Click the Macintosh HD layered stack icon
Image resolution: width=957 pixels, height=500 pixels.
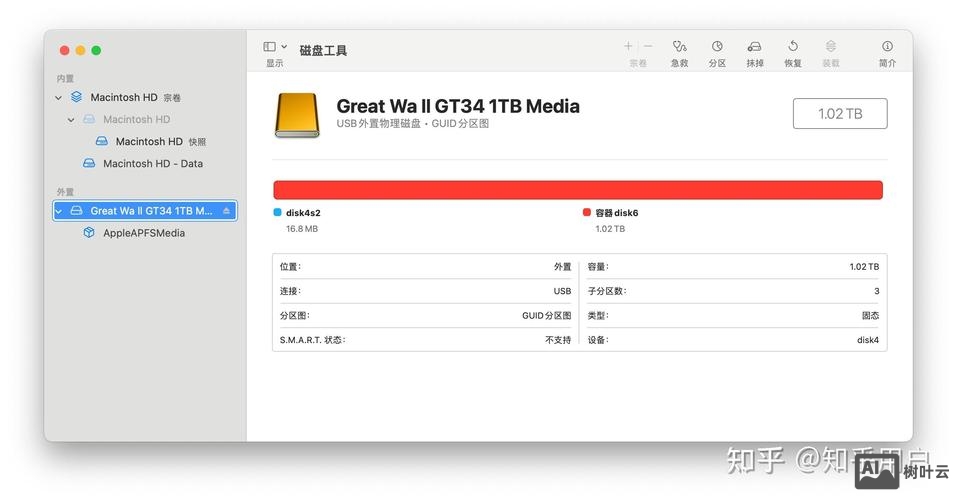click(x=76, y=97)
